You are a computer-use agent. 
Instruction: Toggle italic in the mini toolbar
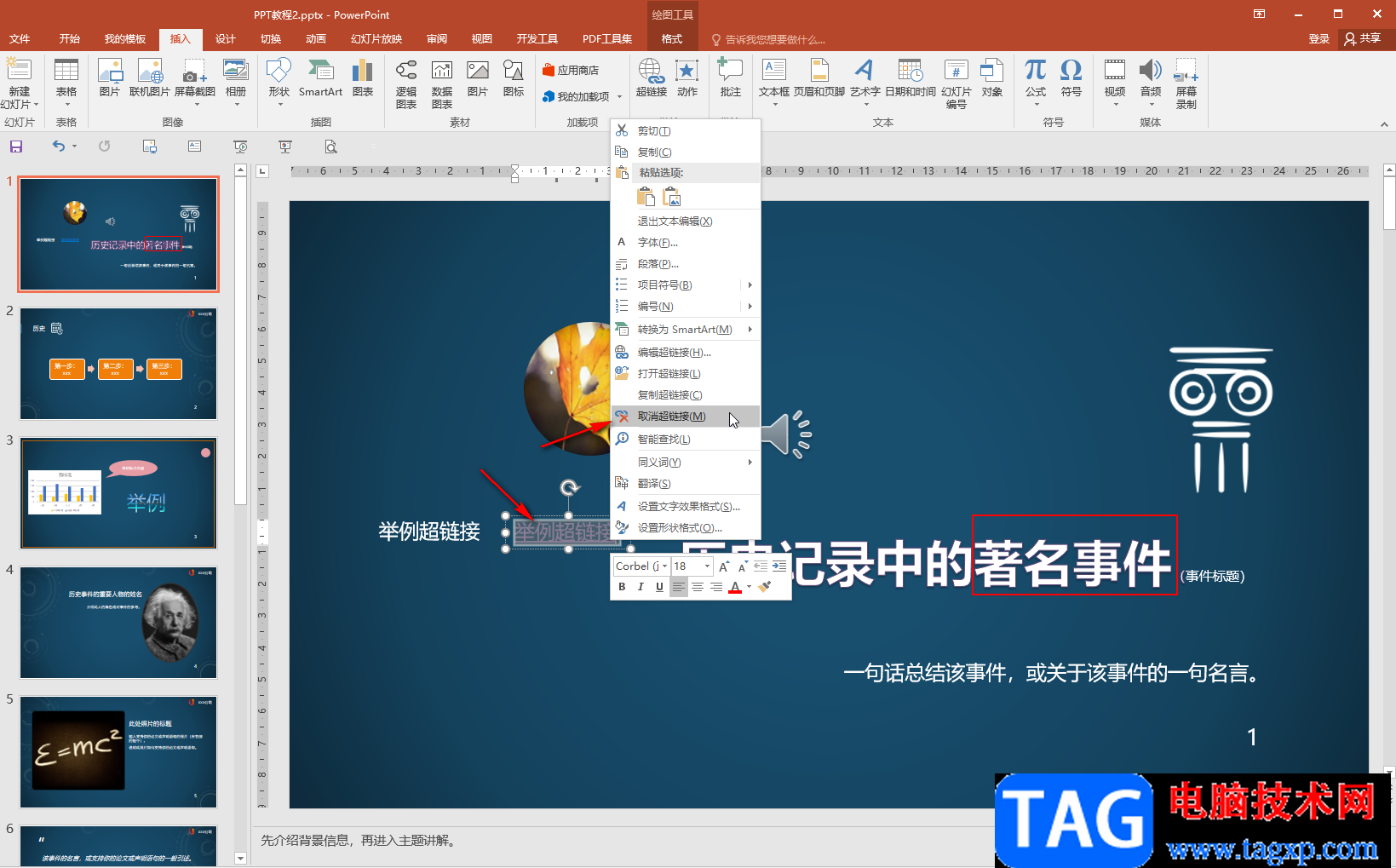pos(641,587)
